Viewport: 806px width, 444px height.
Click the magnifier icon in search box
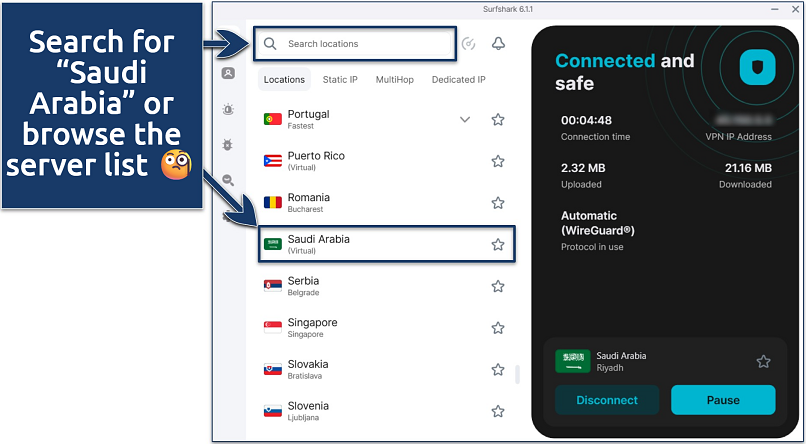pos(270,44)
